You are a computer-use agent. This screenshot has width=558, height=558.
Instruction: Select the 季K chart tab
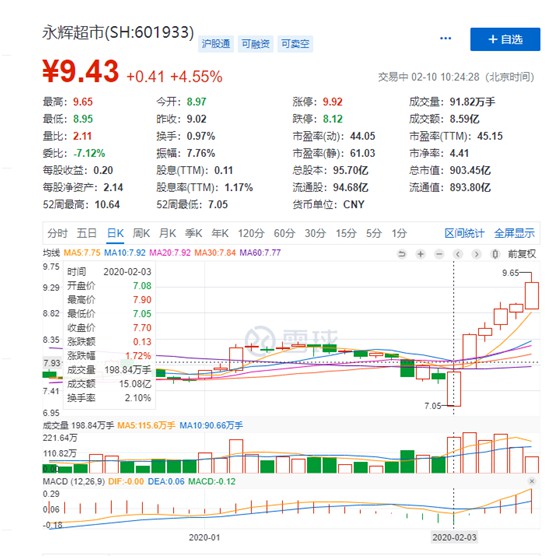(x=194, y=233)
